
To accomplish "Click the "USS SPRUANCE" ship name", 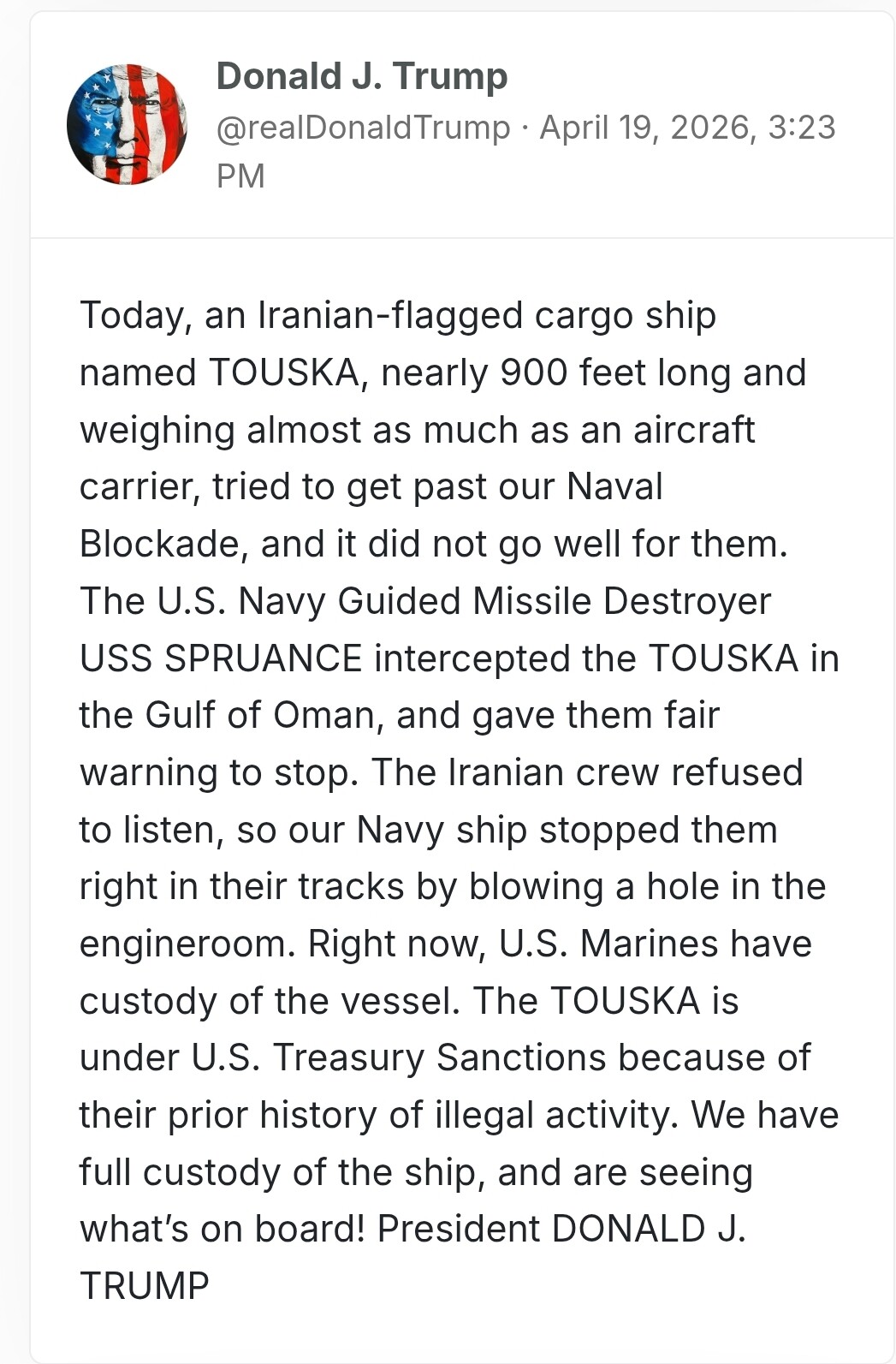I will pyautogui.click(x=221, y=658).
